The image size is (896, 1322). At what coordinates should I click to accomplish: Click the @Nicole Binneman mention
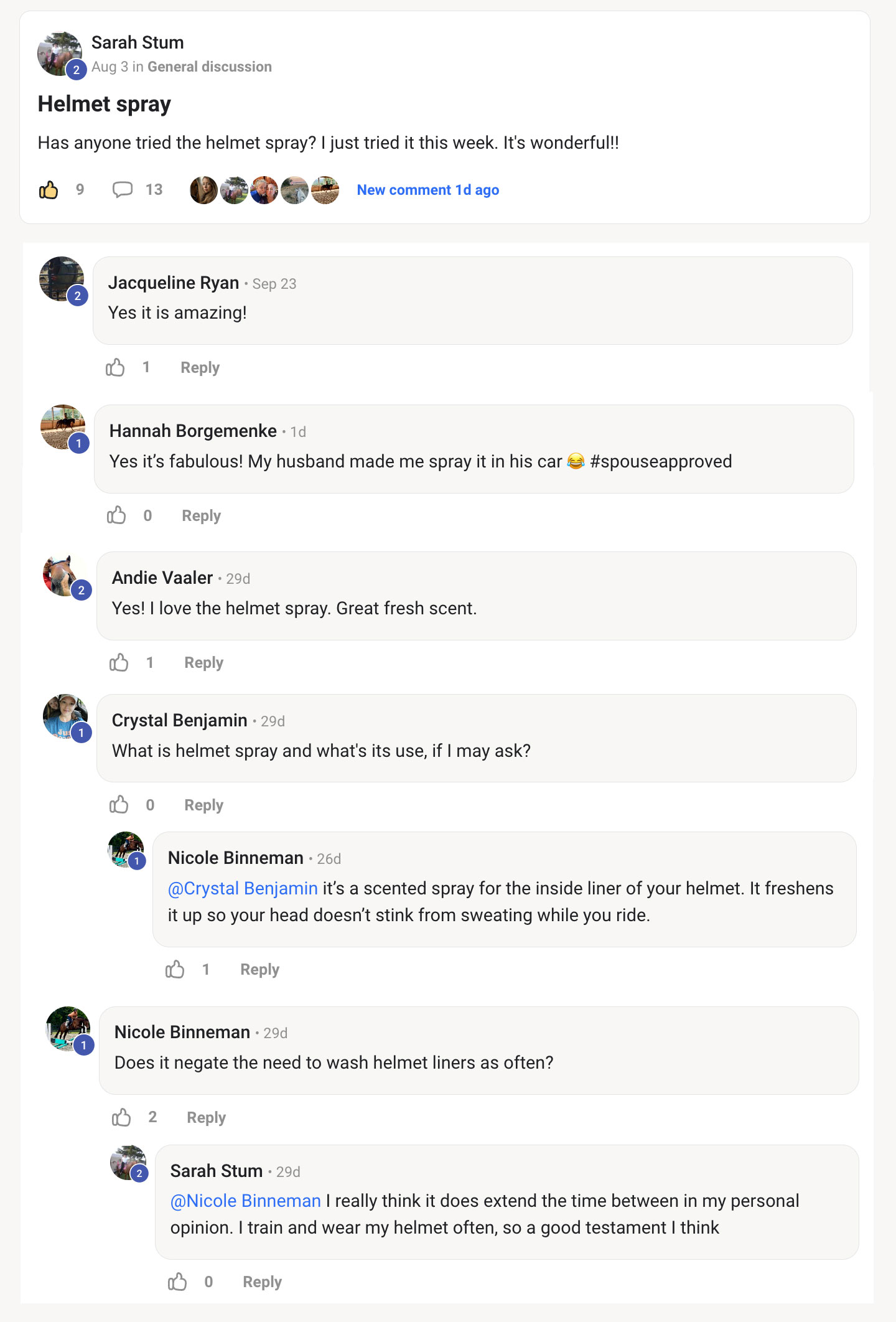click(246, 1201)
